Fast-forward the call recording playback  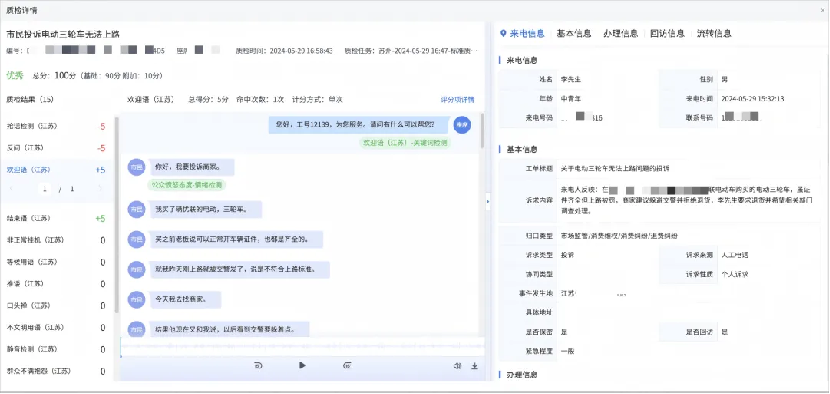pyautogui.click(x=347, y=365)
